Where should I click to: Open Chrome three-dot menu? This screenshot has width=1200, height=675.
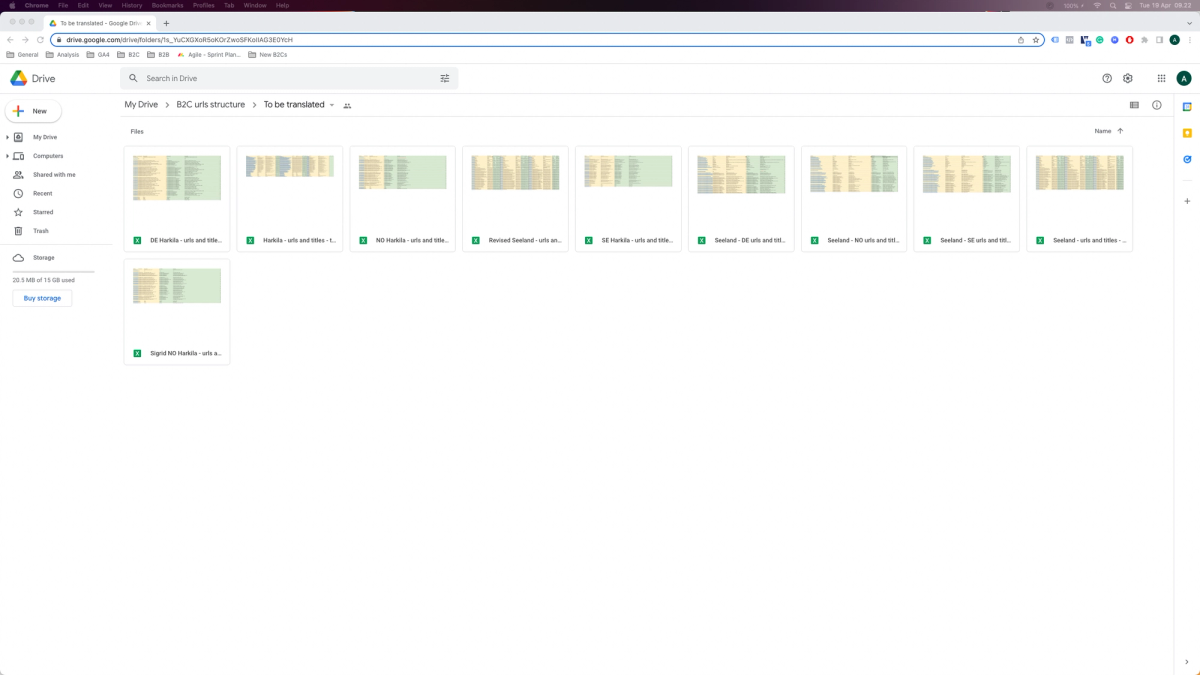pos(1190,40)
